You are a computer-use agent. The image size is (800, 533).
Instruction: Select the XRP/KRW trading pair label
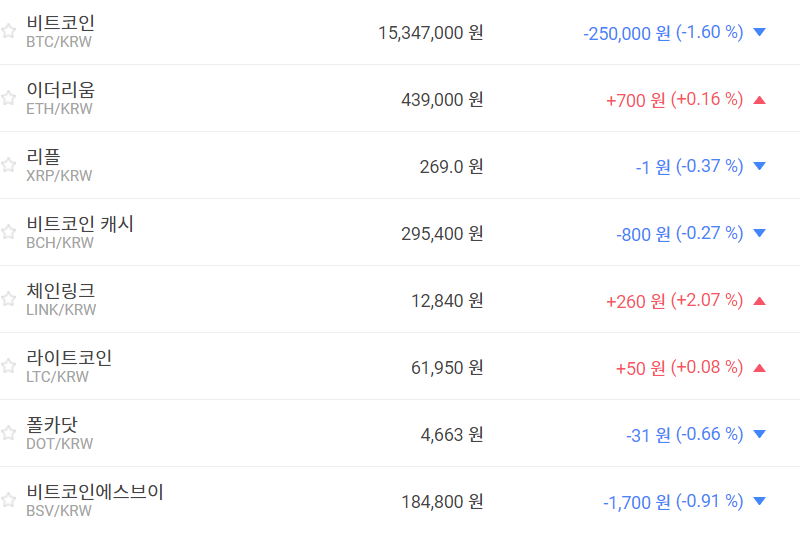coord(59,176)
